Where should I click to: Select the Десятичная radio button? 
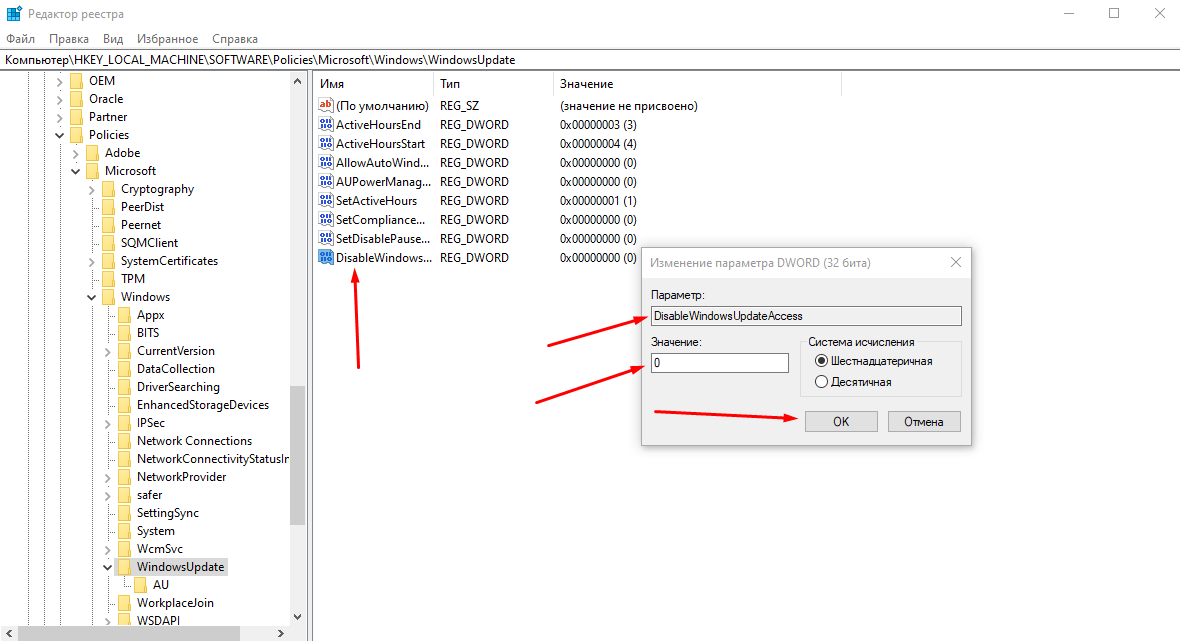822,382
